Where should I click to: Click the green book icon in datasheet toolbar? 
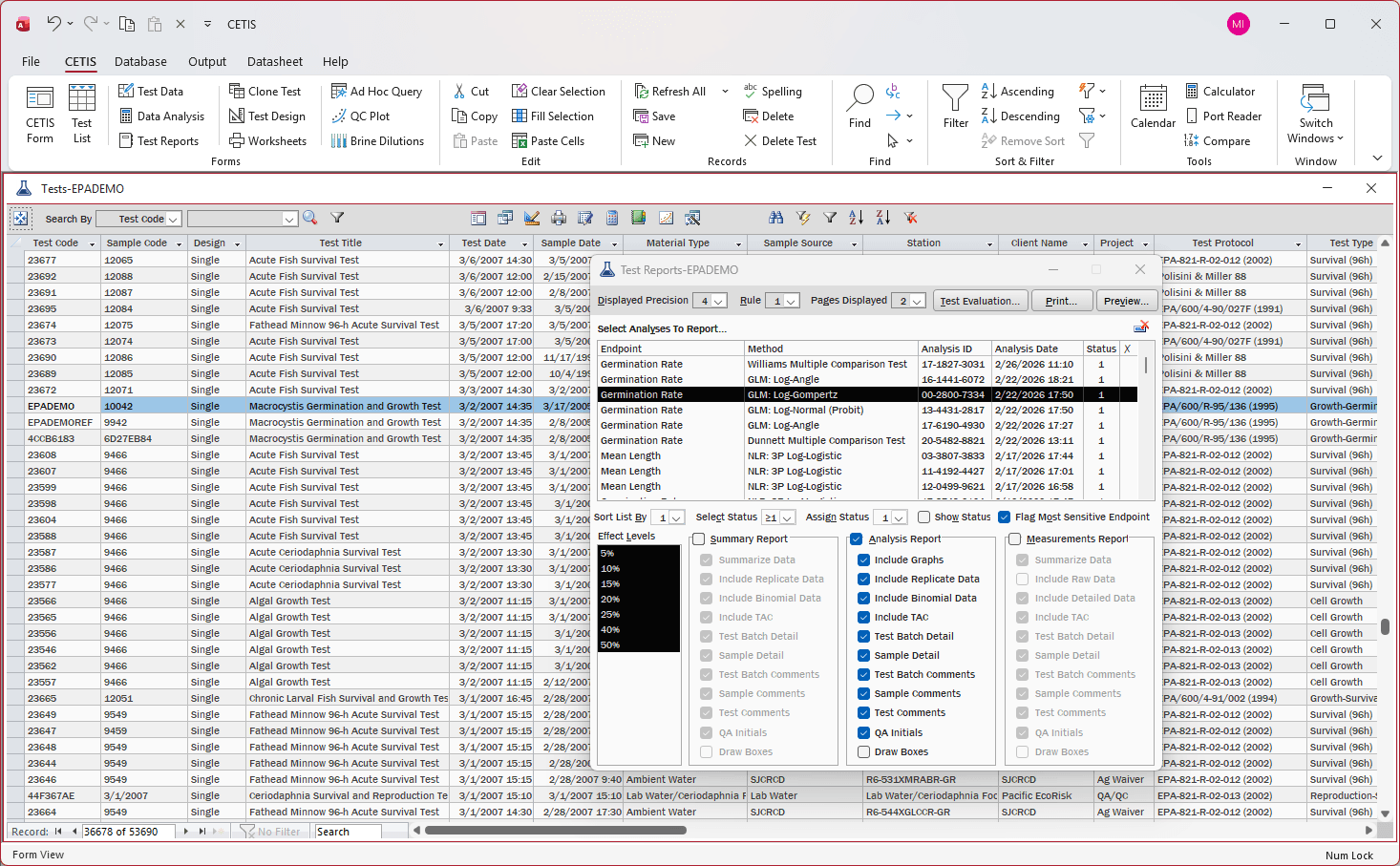click(x=638, y=219)
